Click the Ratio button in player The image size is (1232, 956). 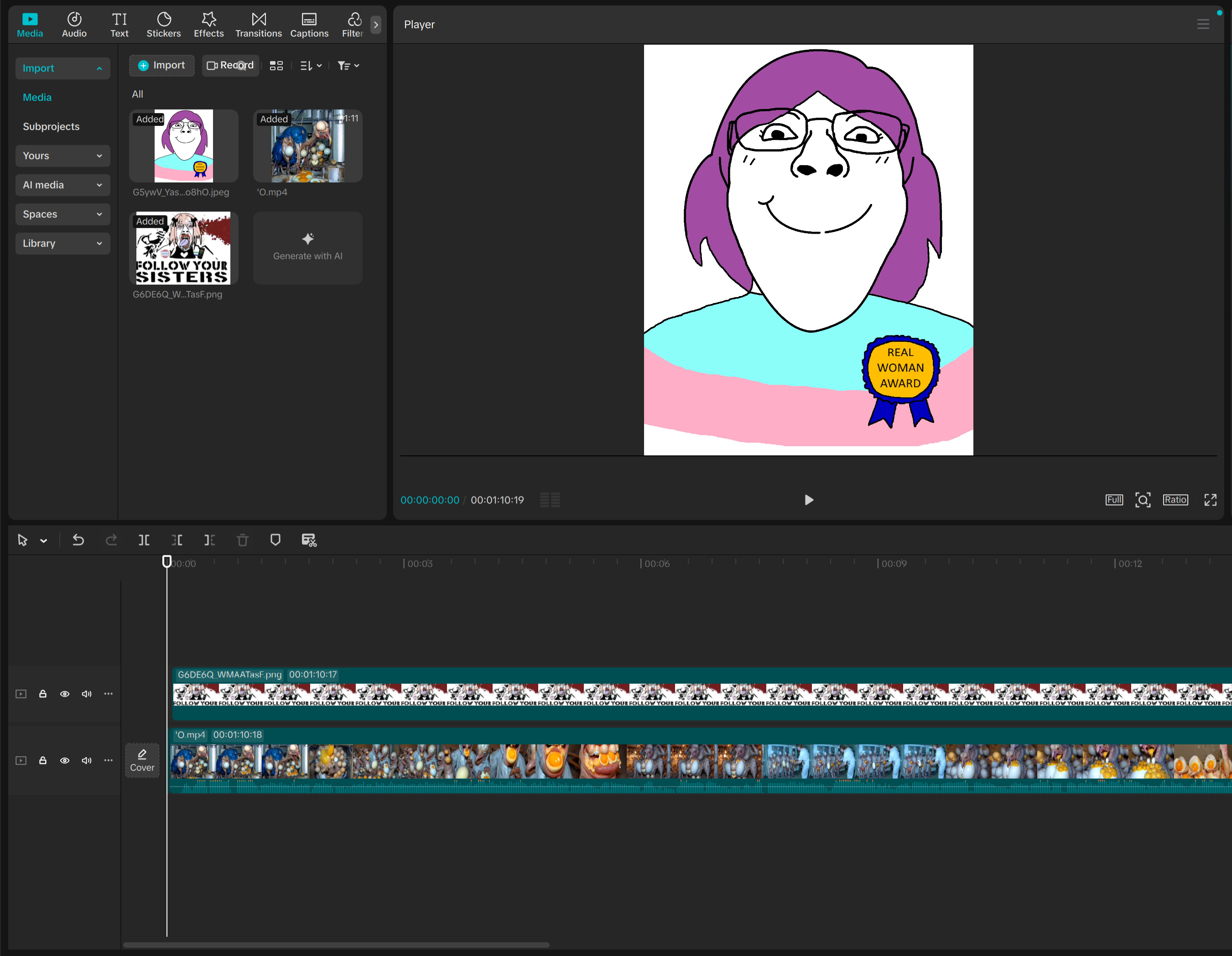pos(1175,500)
